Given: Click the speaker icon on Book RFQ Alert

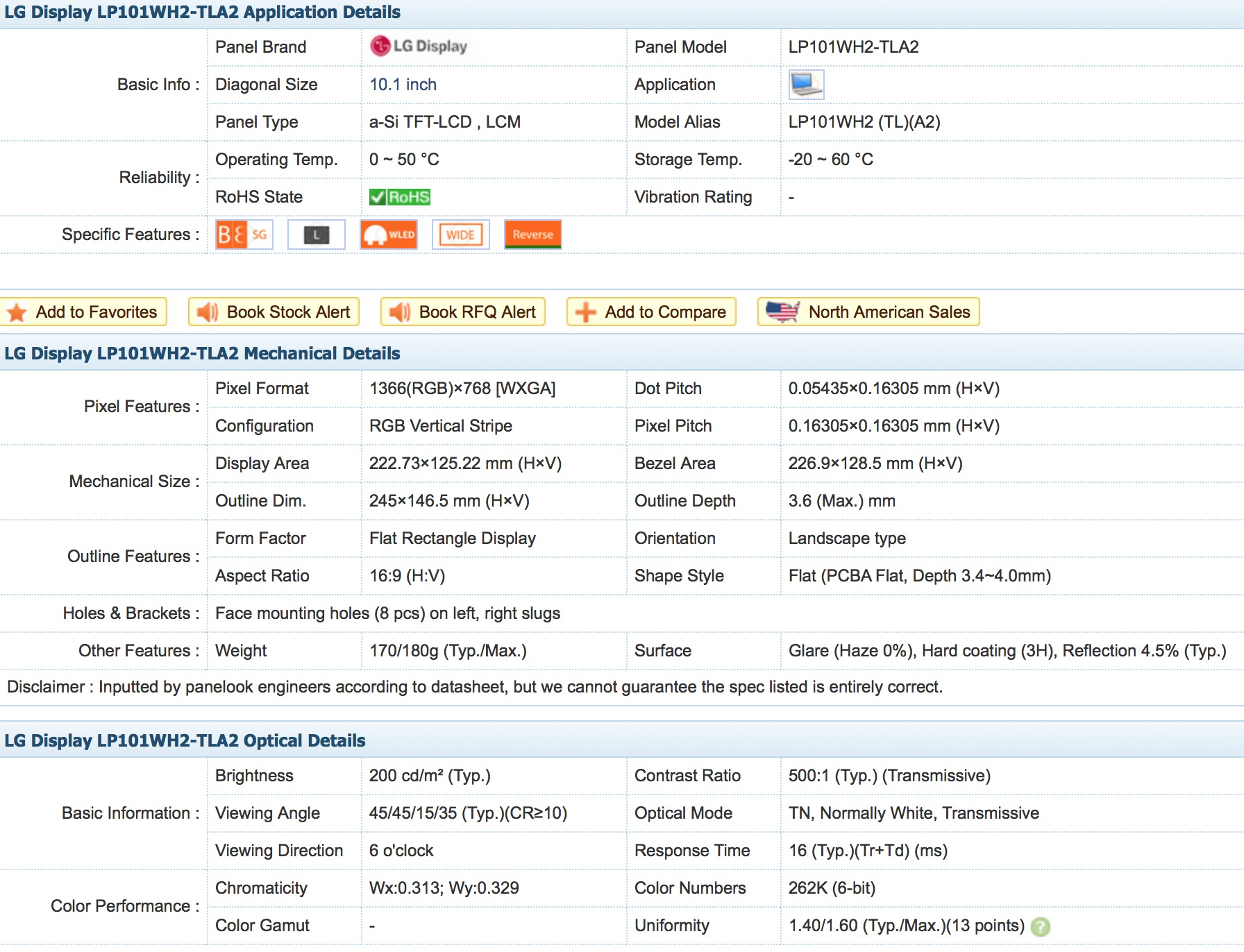Looking at the screenshot, I should (400, 312).
